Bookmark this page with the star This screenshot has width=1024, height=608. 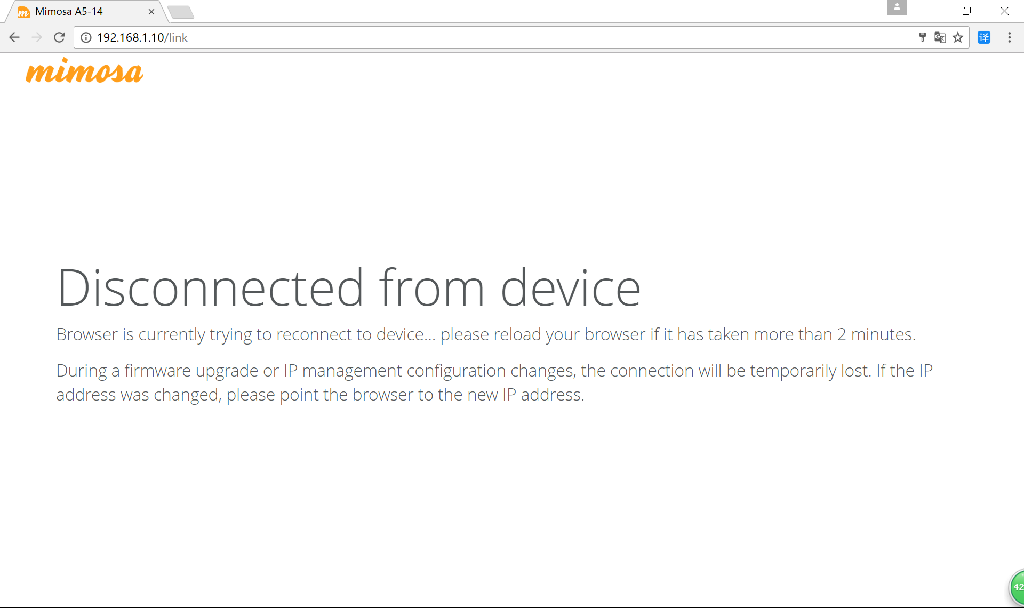pos(958,38)
